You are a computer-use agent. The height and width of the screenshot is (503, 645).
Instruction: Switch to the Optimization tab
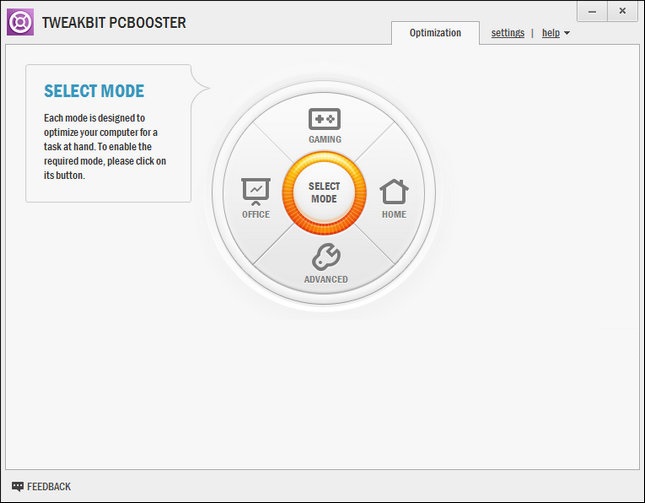coord(435,33)
